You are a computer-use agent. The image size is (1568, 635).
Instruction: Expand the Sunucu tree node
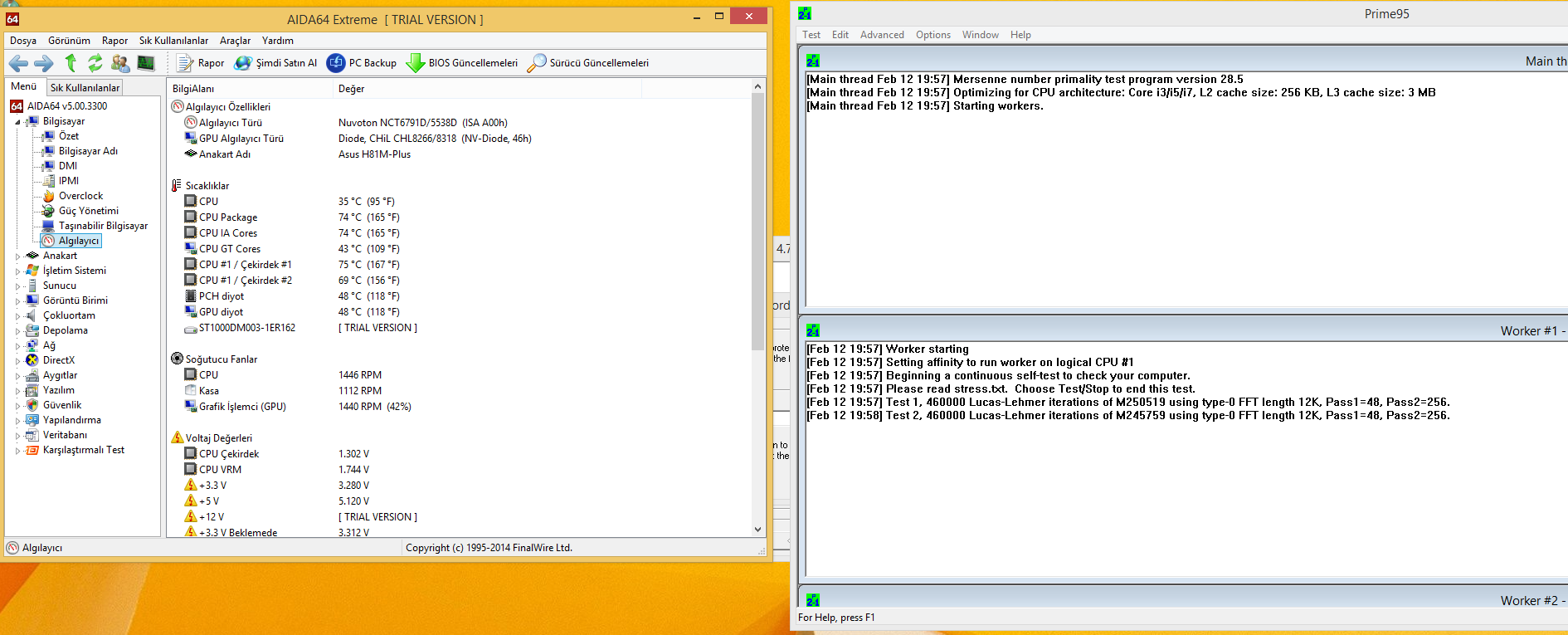pos(17,286)
